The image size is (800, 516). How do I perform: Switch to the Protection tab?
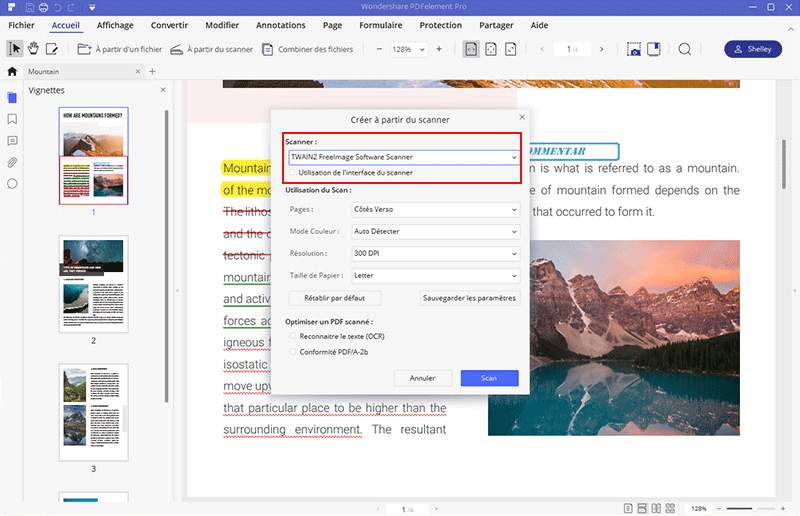440,25
